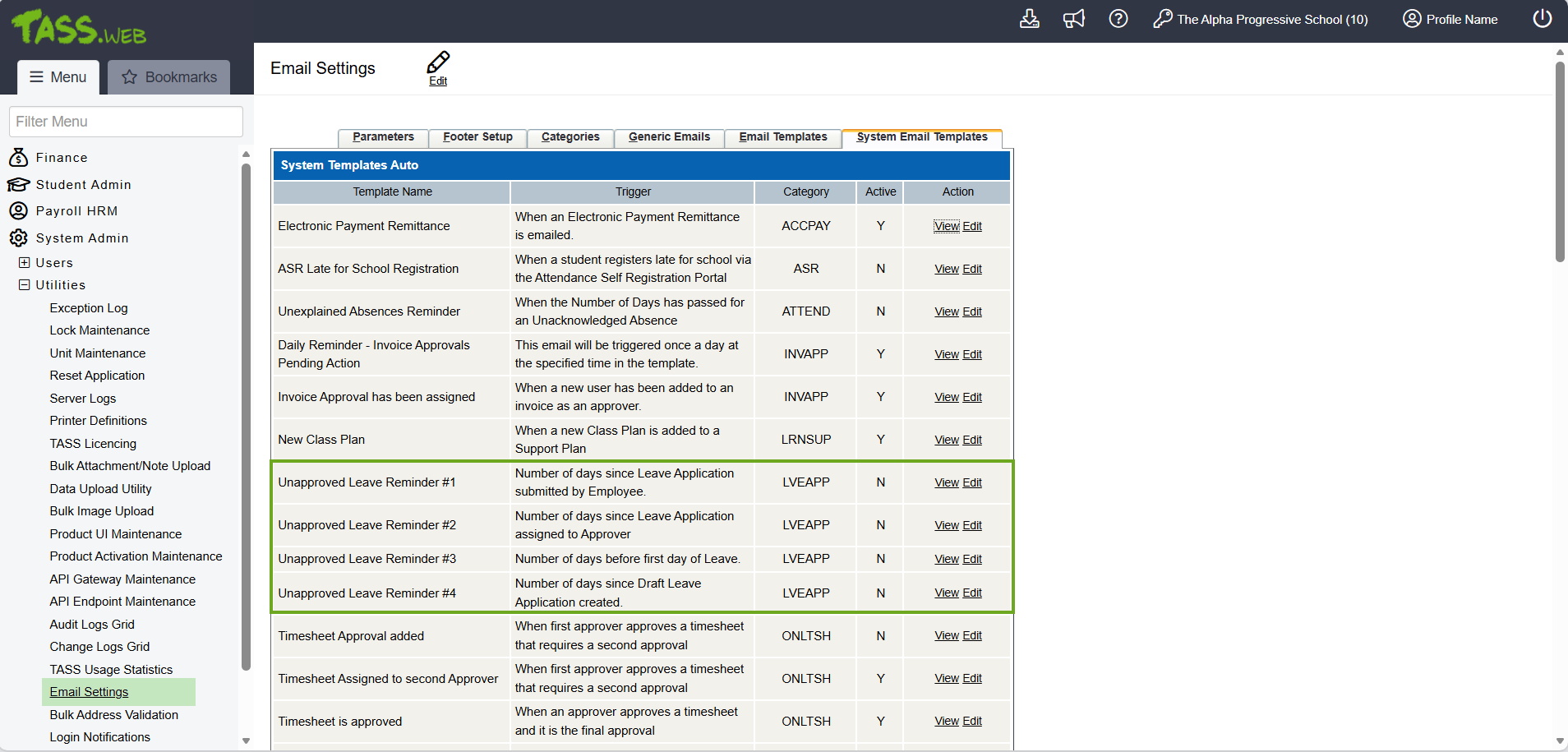This screenshot has height=752, width=1568.
Task: Open the announcements megaphone icon
Action: point(1073,19)
